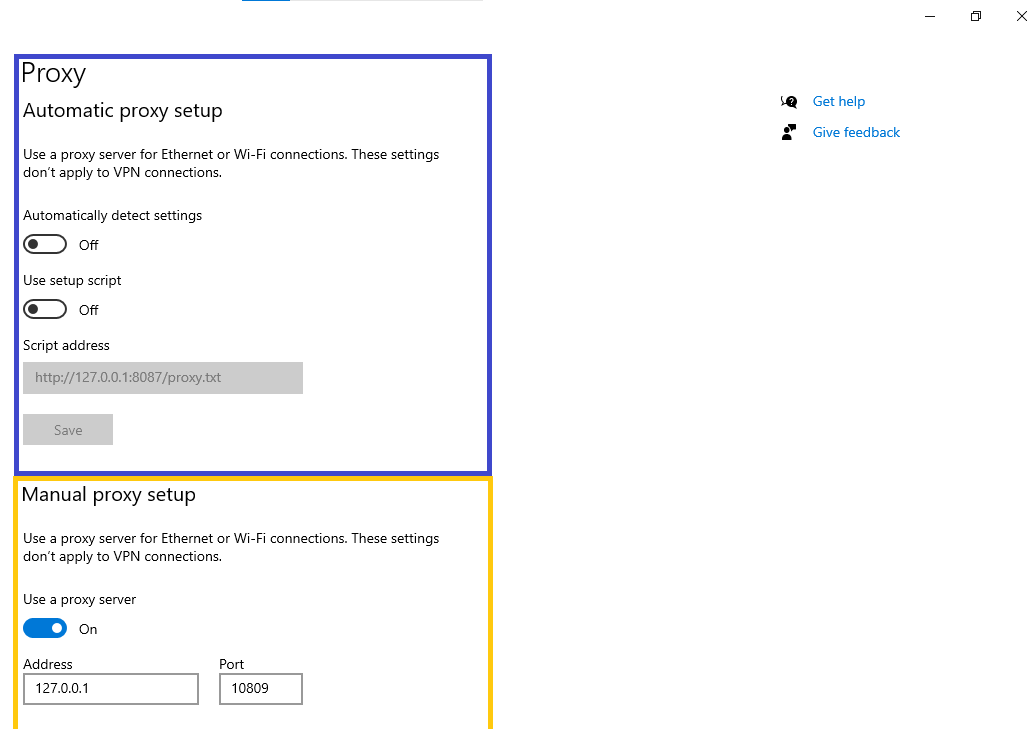Turn on the Use setup script toggle
The height and width of the screenshot is (729, 1028).
pyautogui.click(x=45, y=310)
